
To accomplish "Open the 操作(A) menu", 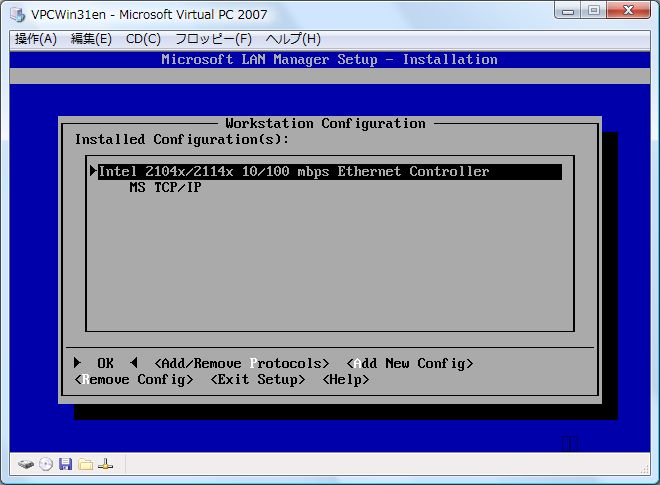I will tap(36, 39).
